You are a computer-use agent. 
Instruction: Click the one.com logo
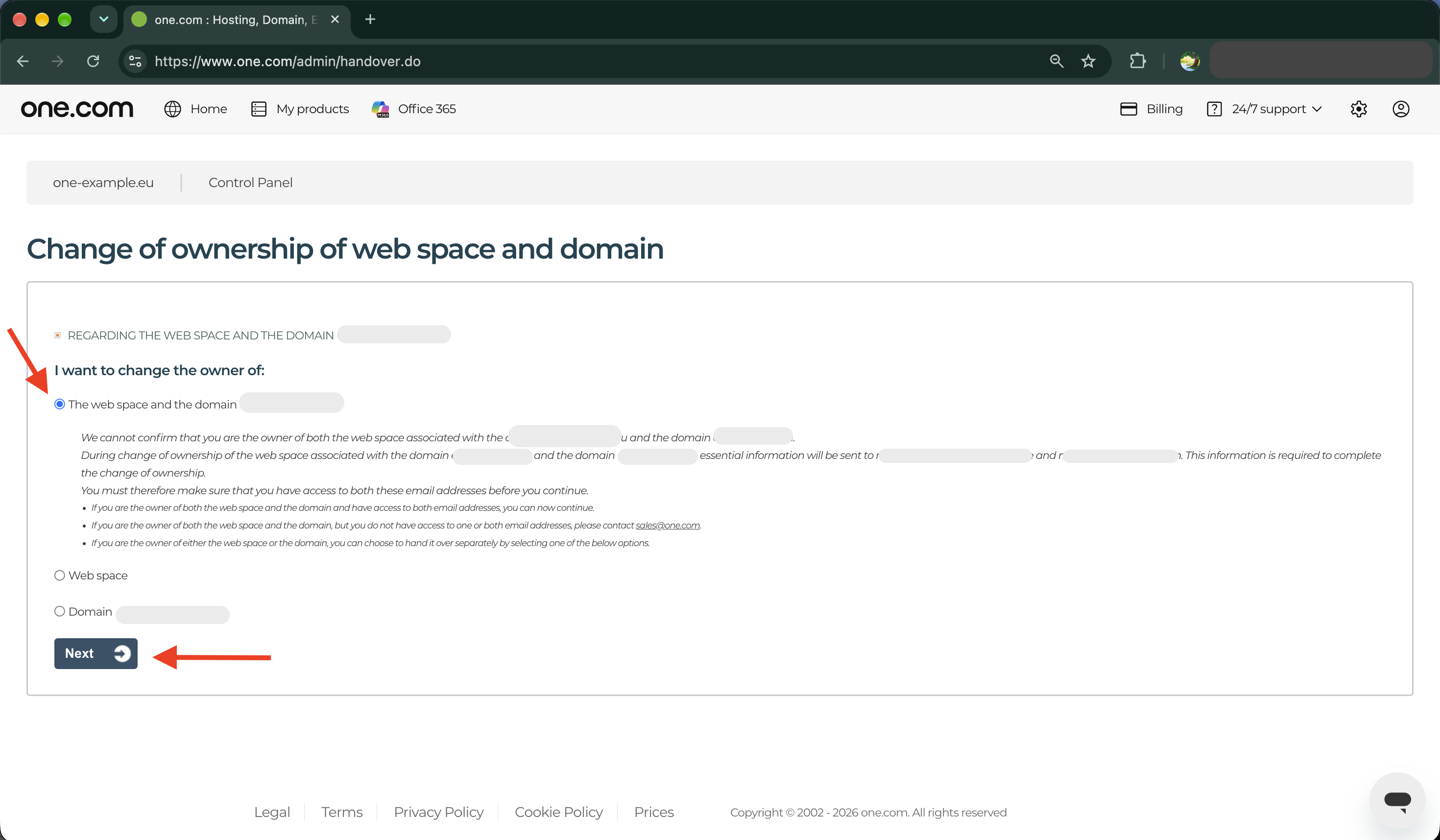coord(77,109)
